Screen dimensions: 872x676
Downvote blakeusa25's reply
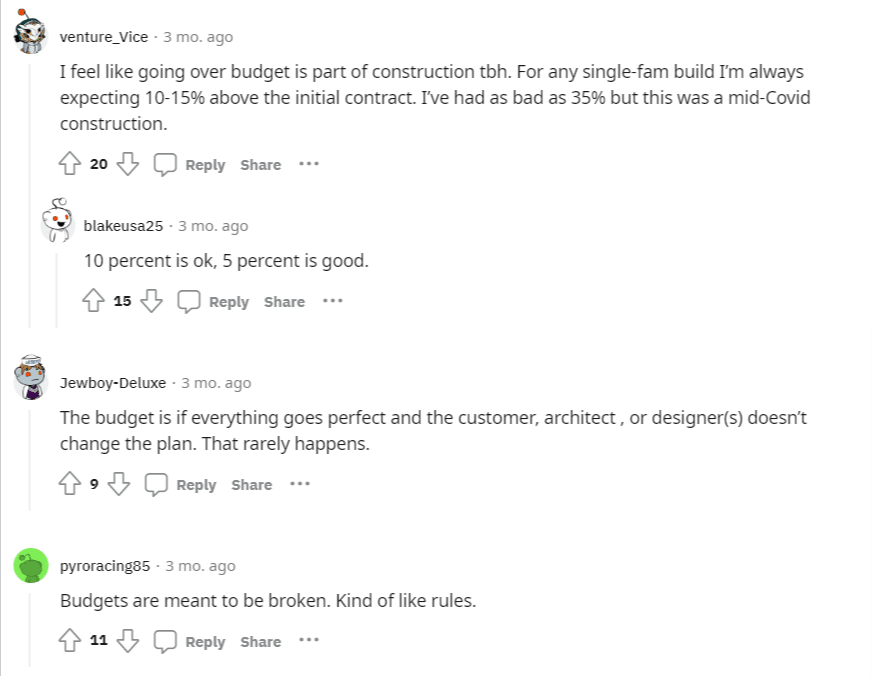point(151,301)
